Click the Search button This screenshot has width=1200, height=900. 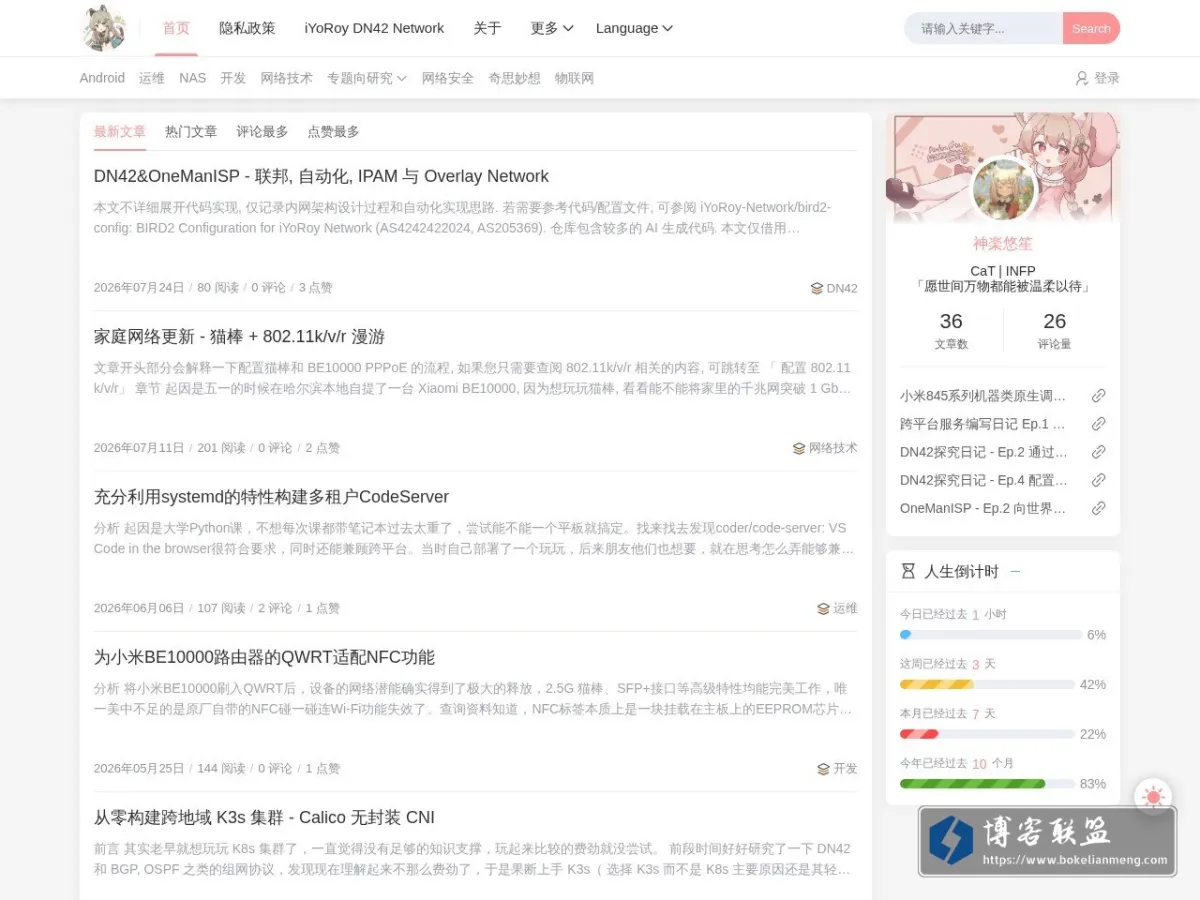tap(1091, 28)
